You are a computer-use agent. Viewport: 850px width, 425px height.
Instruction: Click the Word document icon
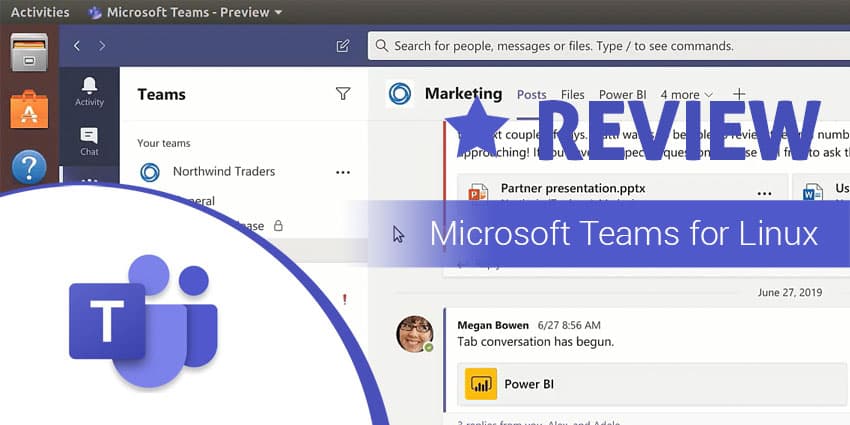[x=813, y=192]
